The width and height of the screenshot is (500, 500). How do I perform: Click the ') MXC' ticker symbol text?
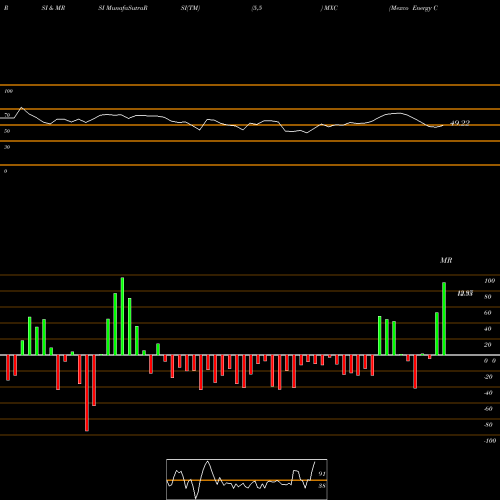(x=329, y=8)
